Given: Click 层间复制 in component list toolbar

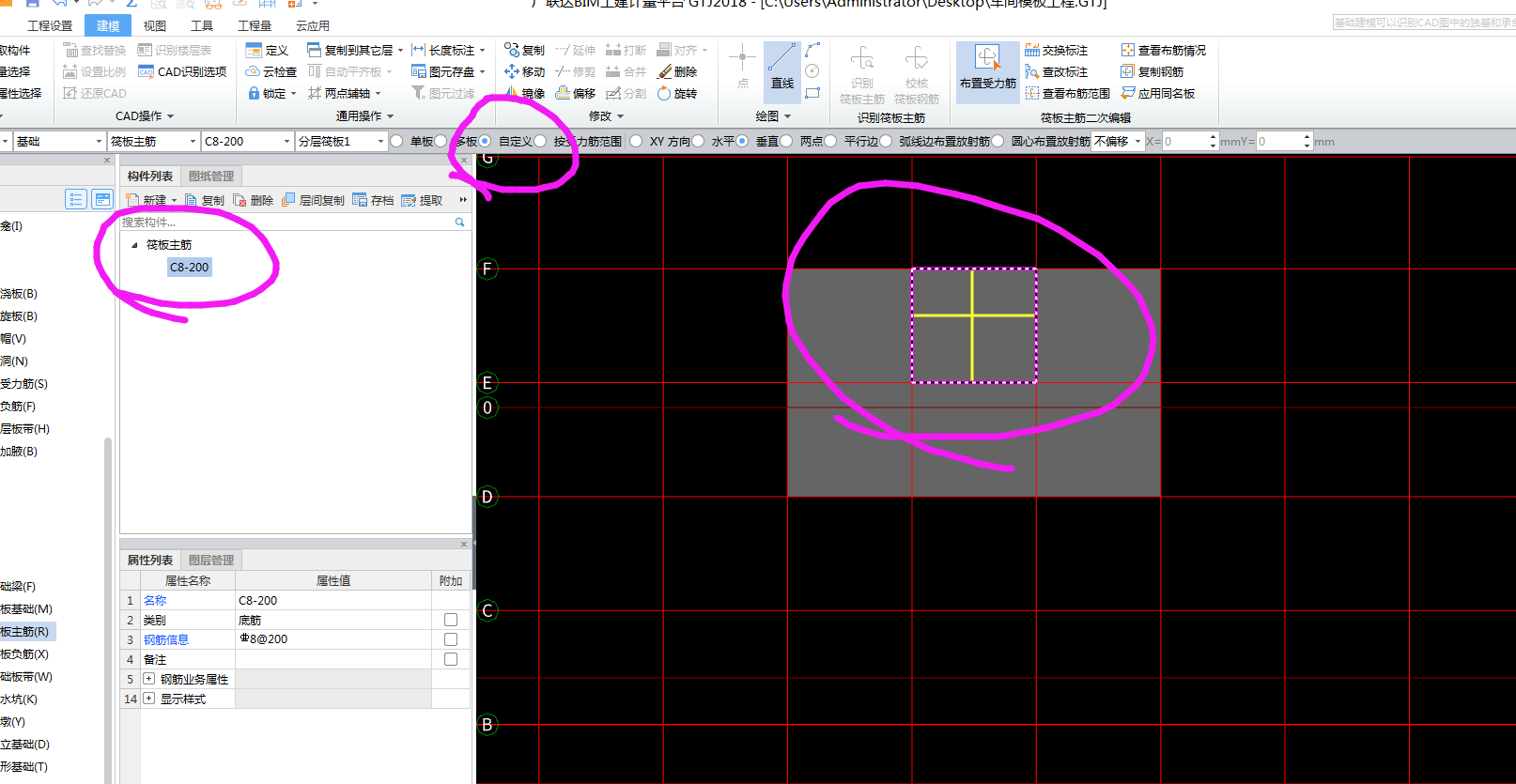Looking at the screenshot, I should click(313, 200).
